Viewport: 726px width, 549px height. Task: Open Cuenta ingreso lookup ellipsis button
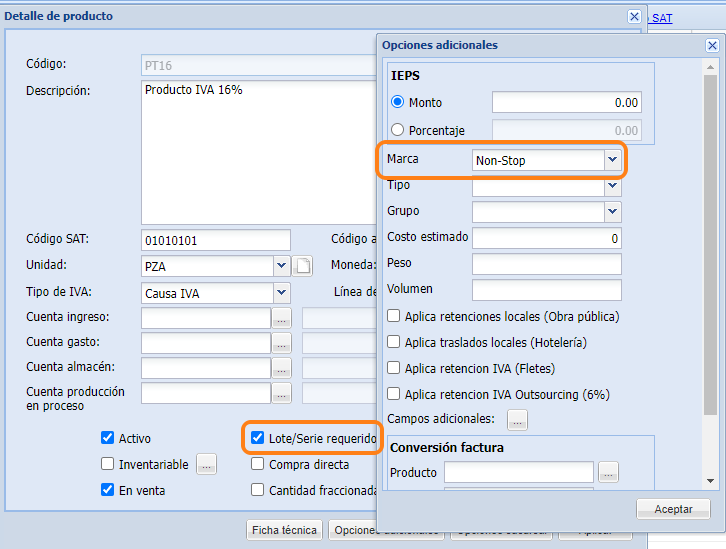(x=281, y=318)
